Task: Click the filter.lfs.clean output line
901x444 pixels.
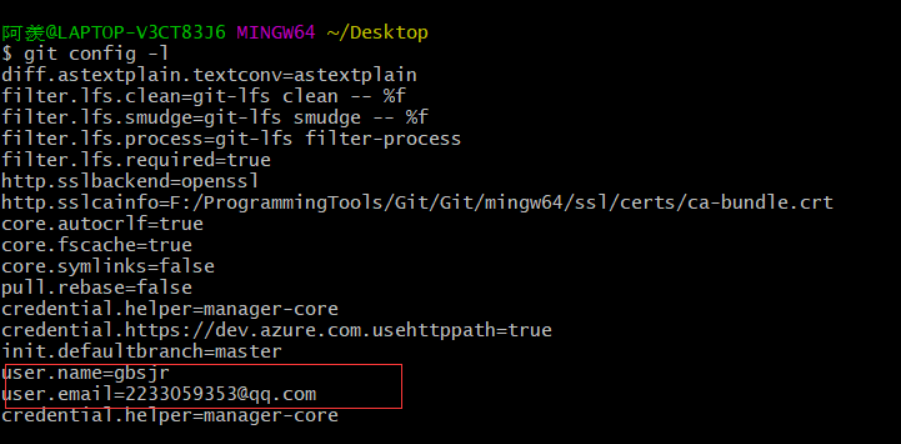Action: click(203, 96)
